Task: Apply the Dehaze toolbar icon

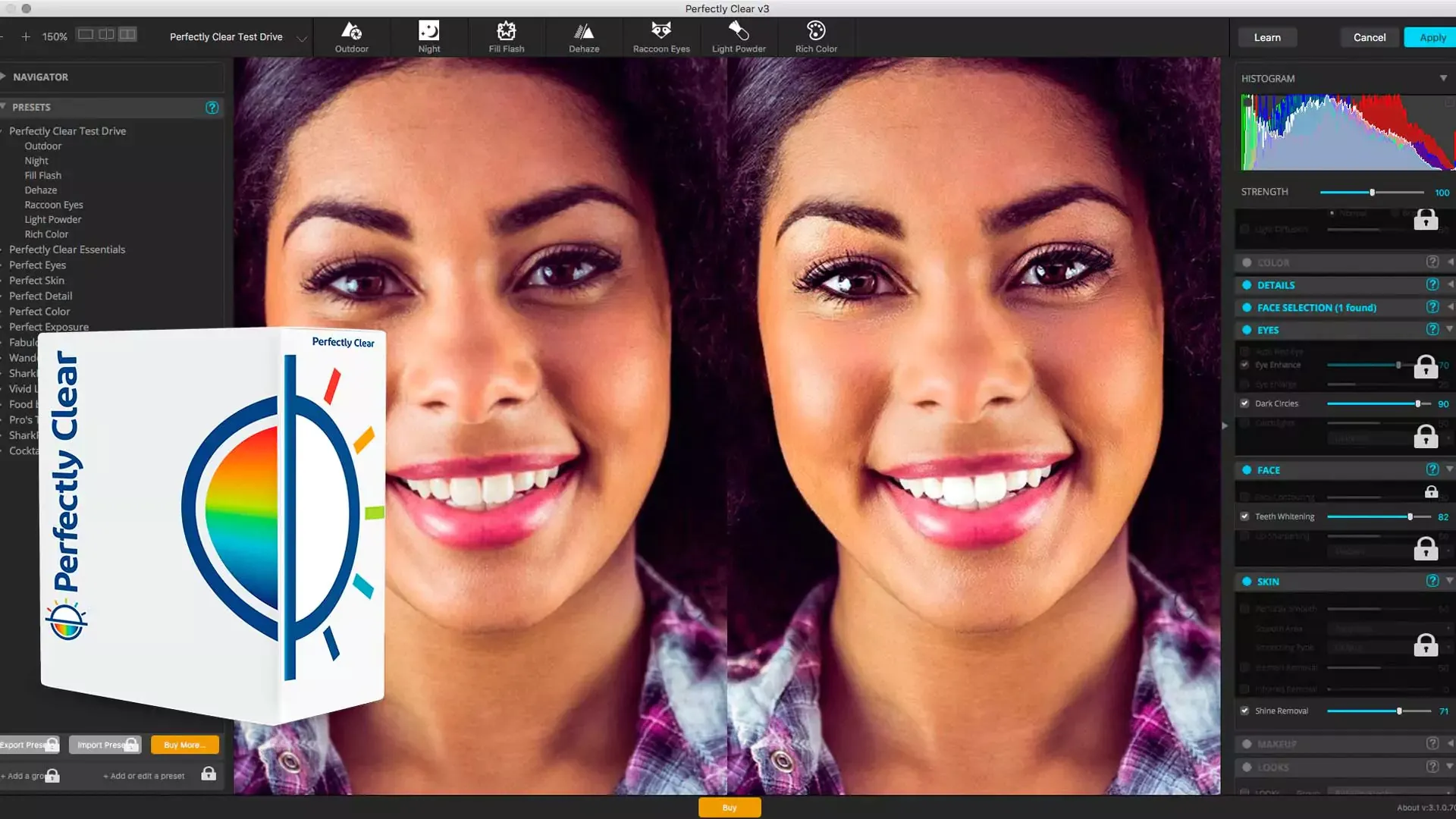Action: point(584,32)
